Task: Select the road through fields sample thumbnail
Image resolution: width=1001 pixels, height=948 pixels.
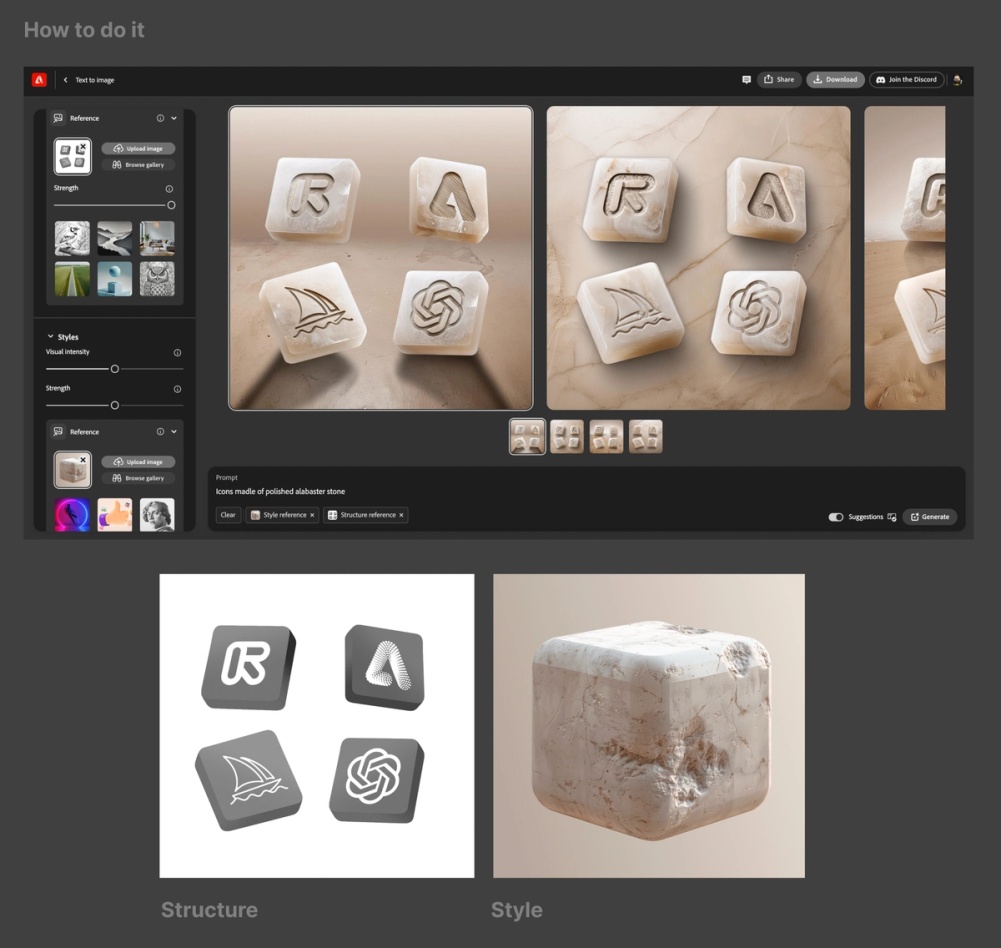Action: pyautogui.click(x=72, y=279)
